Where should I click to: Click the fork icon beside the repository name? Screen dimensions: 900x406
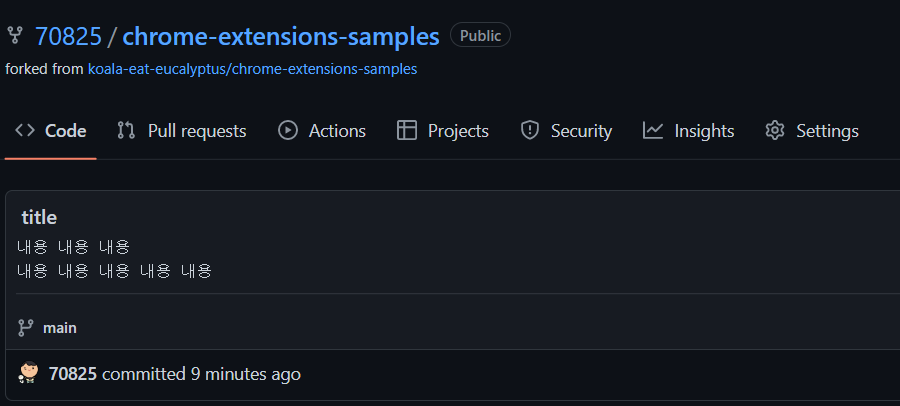point(15,36)
